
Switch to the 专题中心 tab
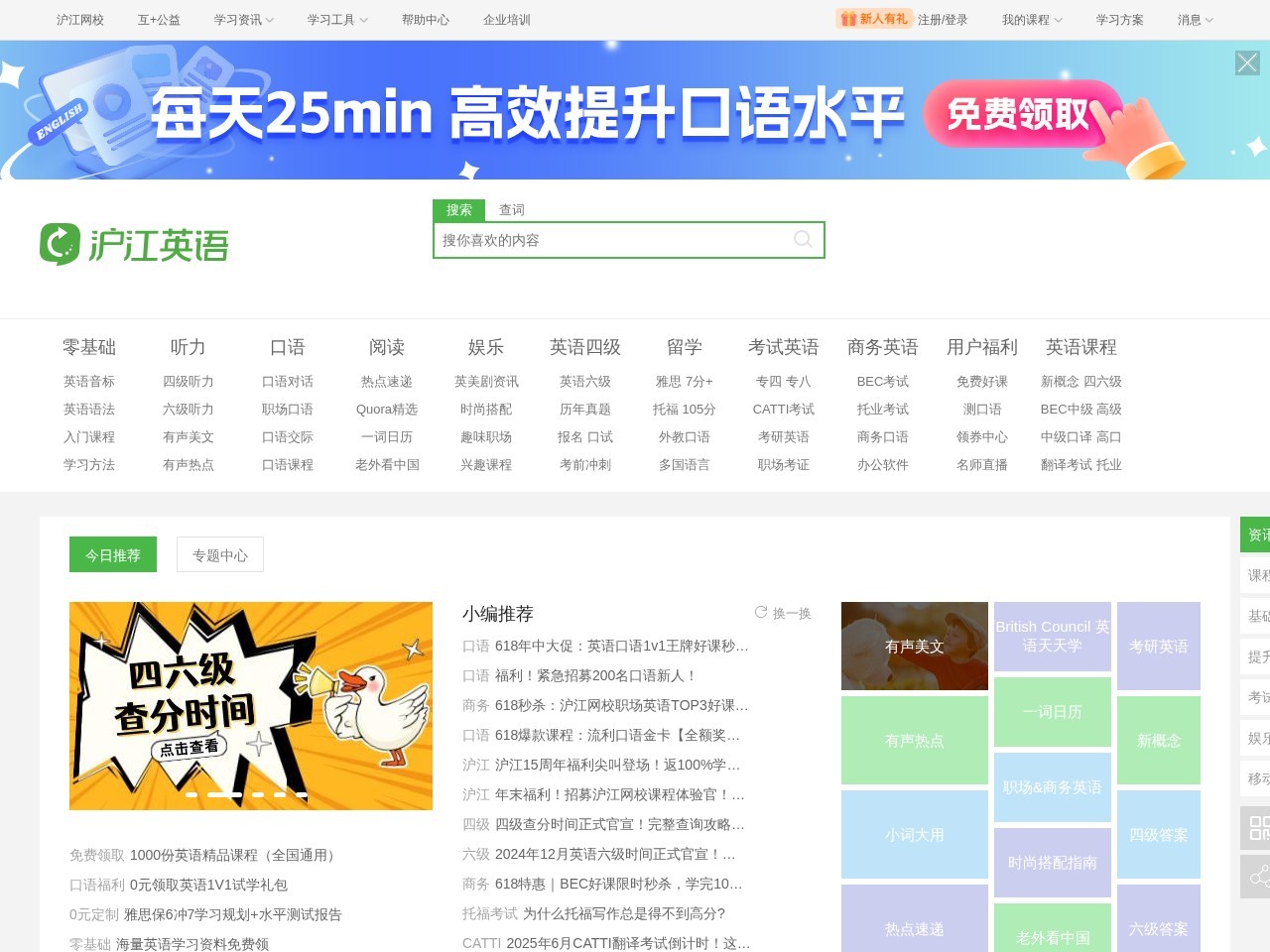pyautogui.click(x=219, y=554)
